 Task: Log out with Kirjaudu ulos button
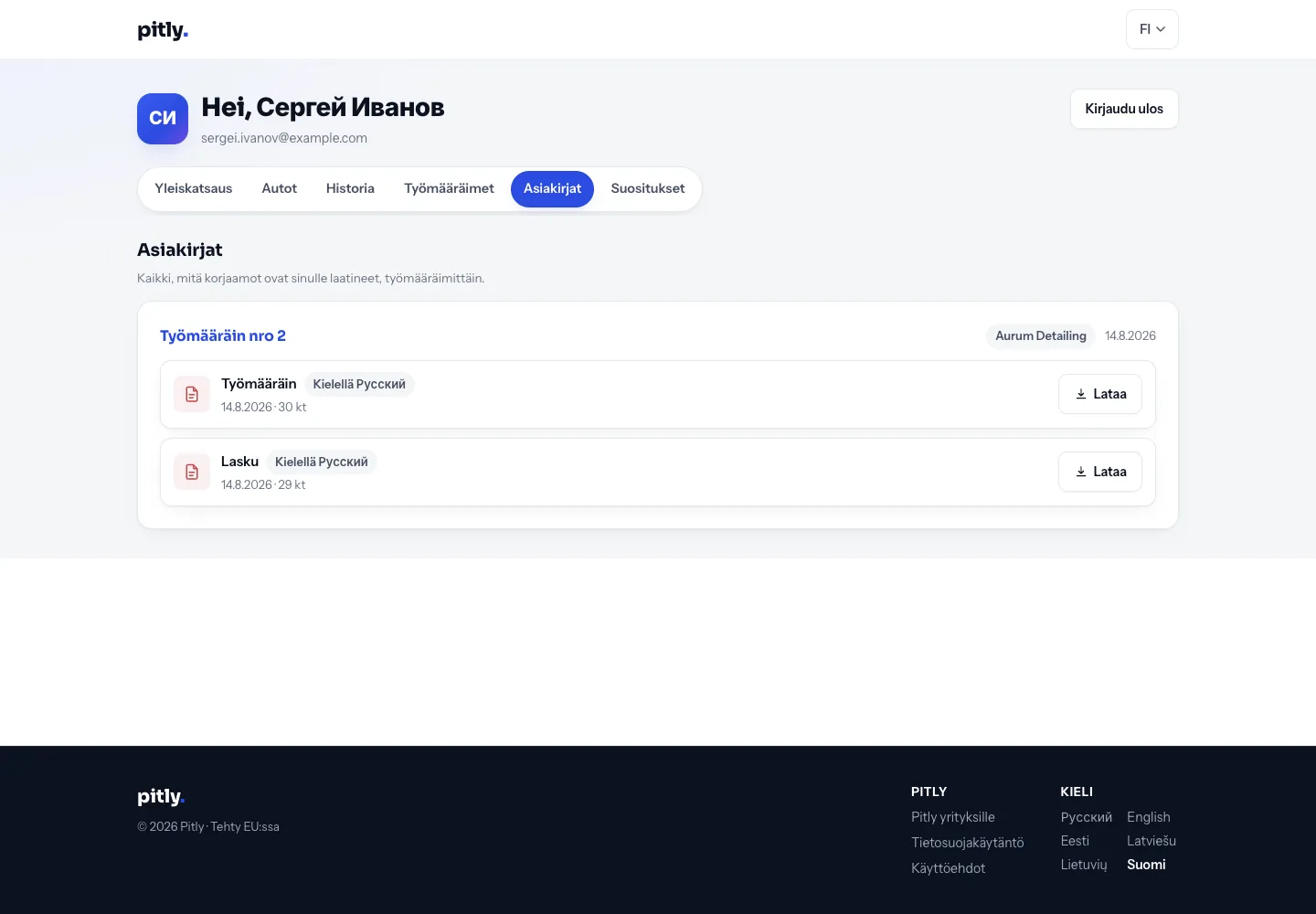pyautogui.click(x=1124, y=109)
